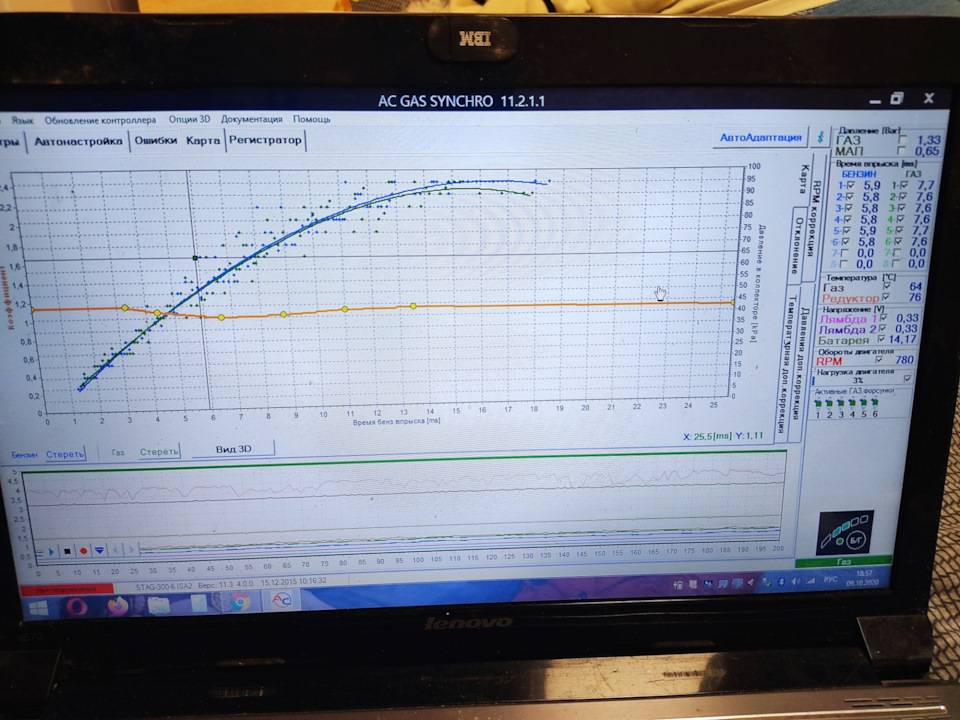Click the STAG-300-6 ISA2 status text
The height and width of the screenshot is (720, 960).
pos(163,587)
